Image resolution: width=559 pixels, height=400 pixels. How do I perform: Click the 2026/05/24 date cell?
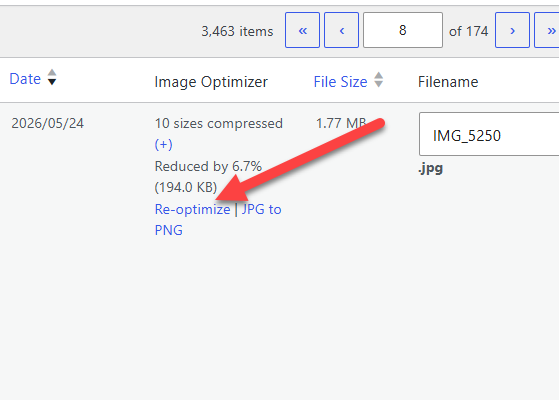(x=47, y=124)
